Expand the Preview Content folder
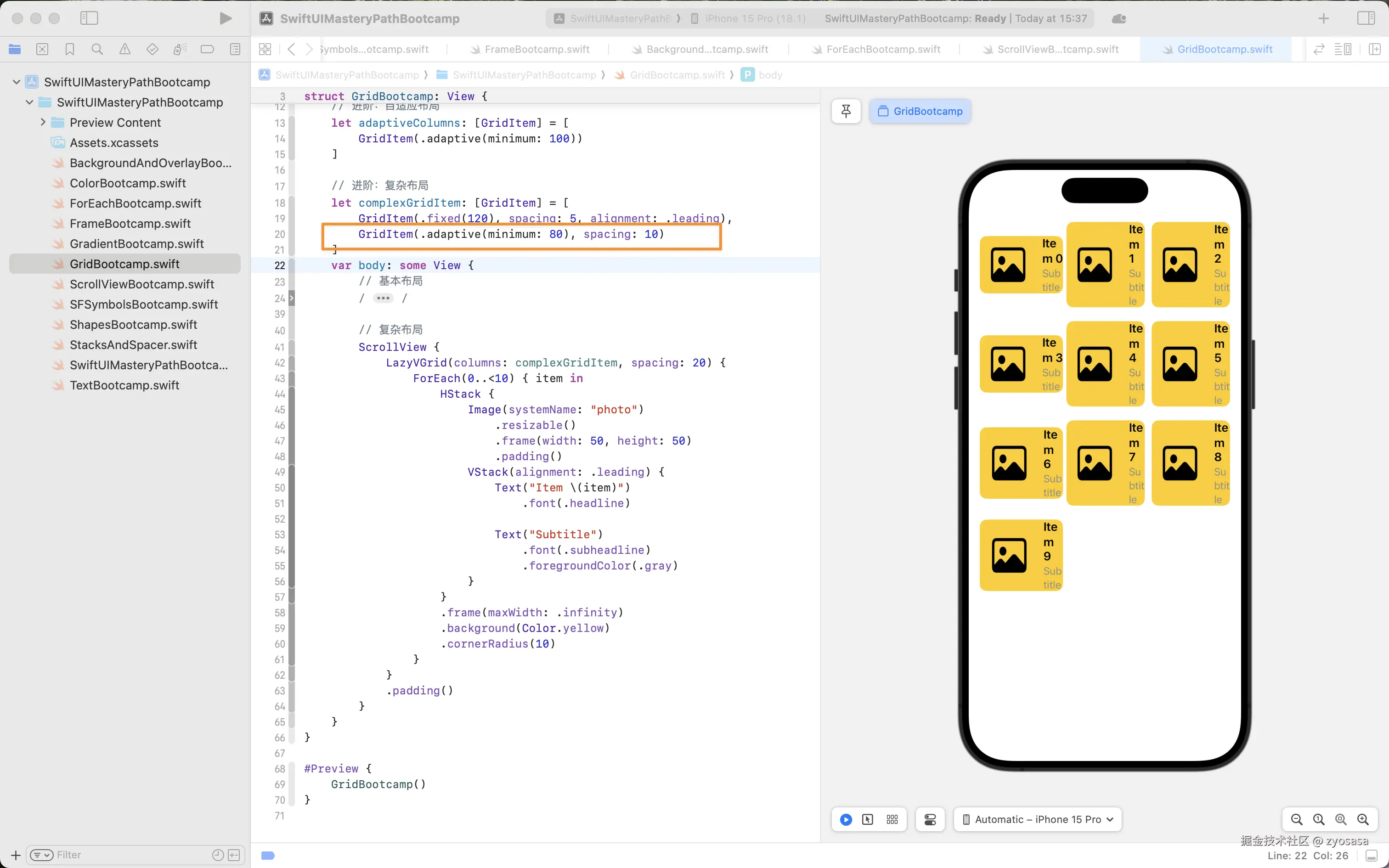This screenshot has height=868, width=1389. coord(43,122)
